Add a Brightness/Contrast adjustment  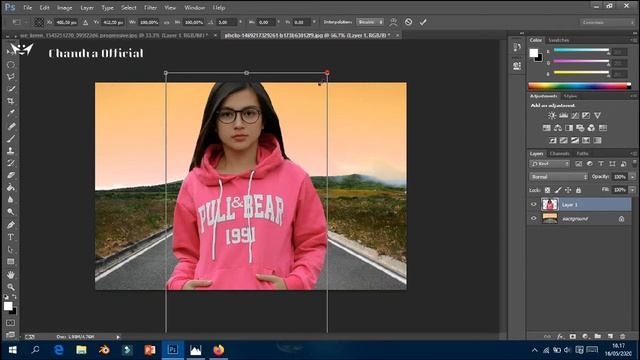(x=552, y=116)
